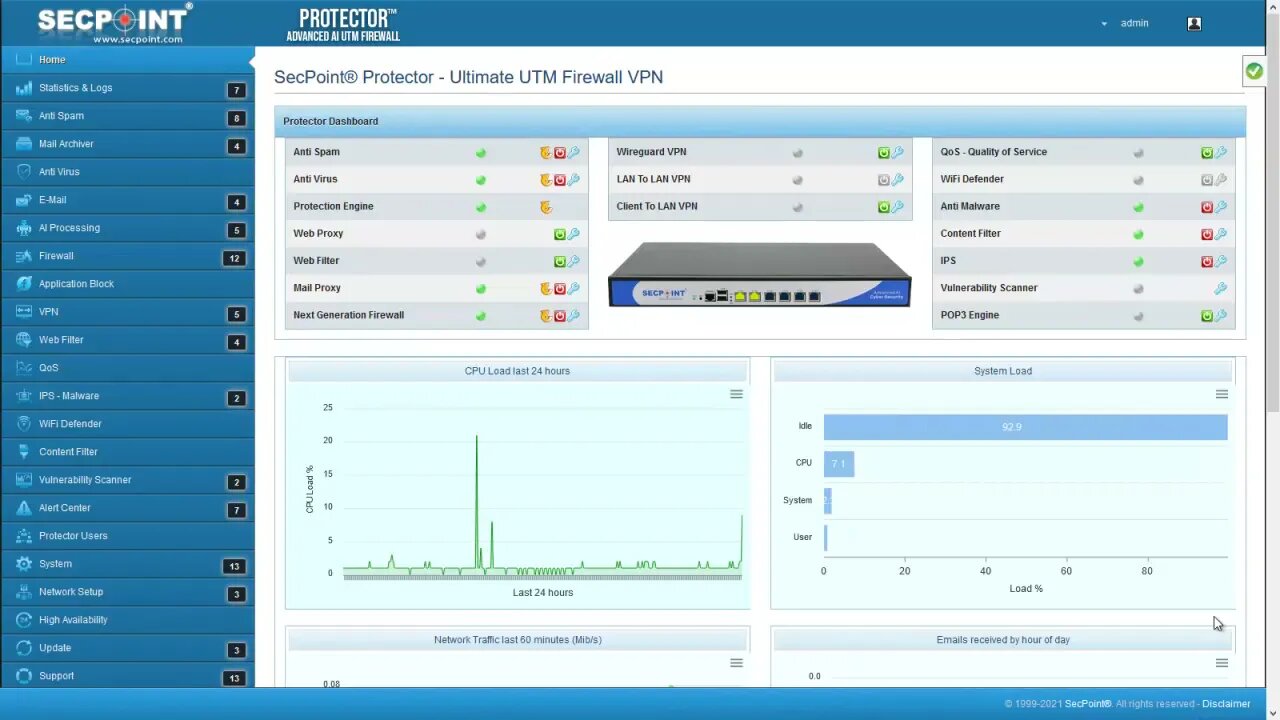The height and width of the screenshot is (720, 1280).
Task: Open Support sidebar item
Action: pyautogui.click(x=128, y=676)
